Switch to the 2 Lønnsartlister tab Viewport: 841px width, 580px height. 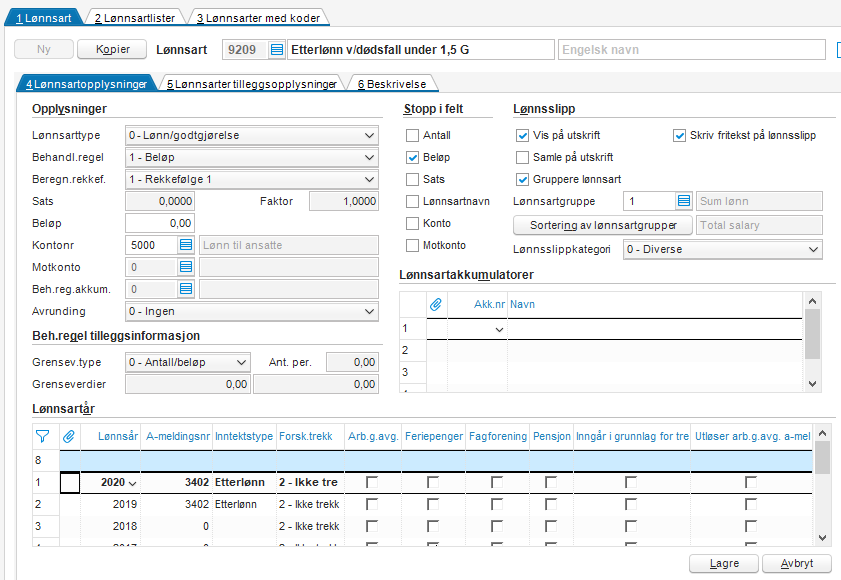click(135, 18)
